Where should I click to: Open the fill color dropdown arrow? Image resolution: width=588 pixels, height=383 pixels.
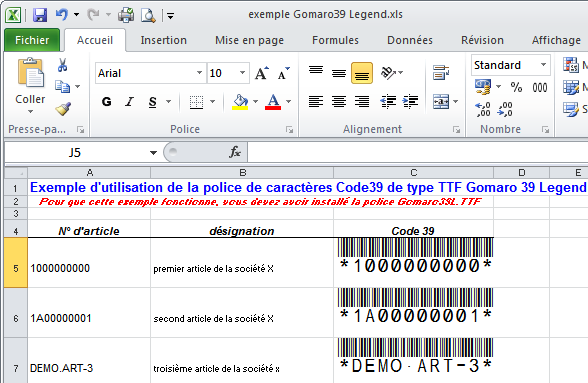(x=256, y=102)
